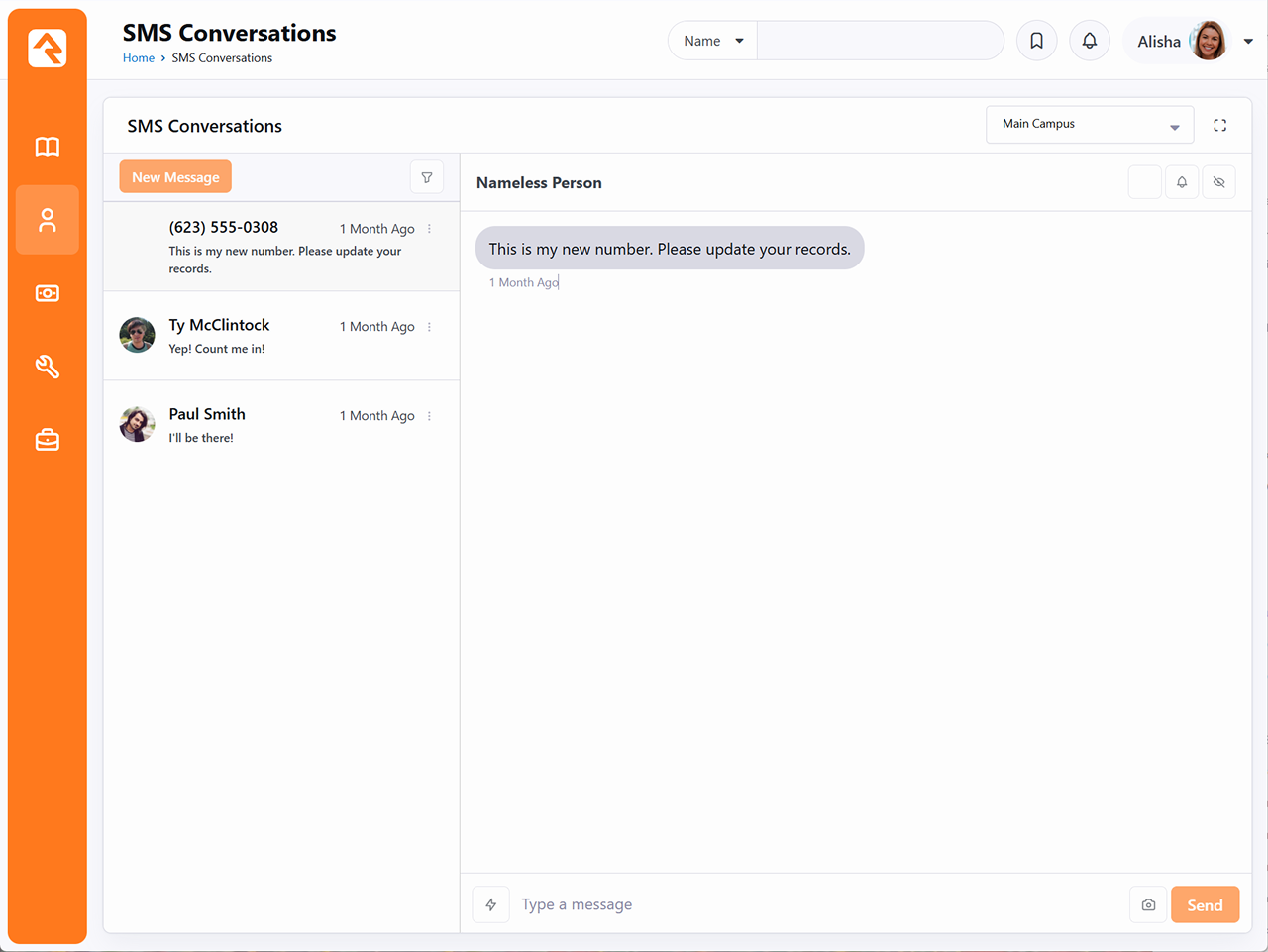Open options menu for Paul Smith
Viewport: 1268px width, 952px height.
click(429, 416)
